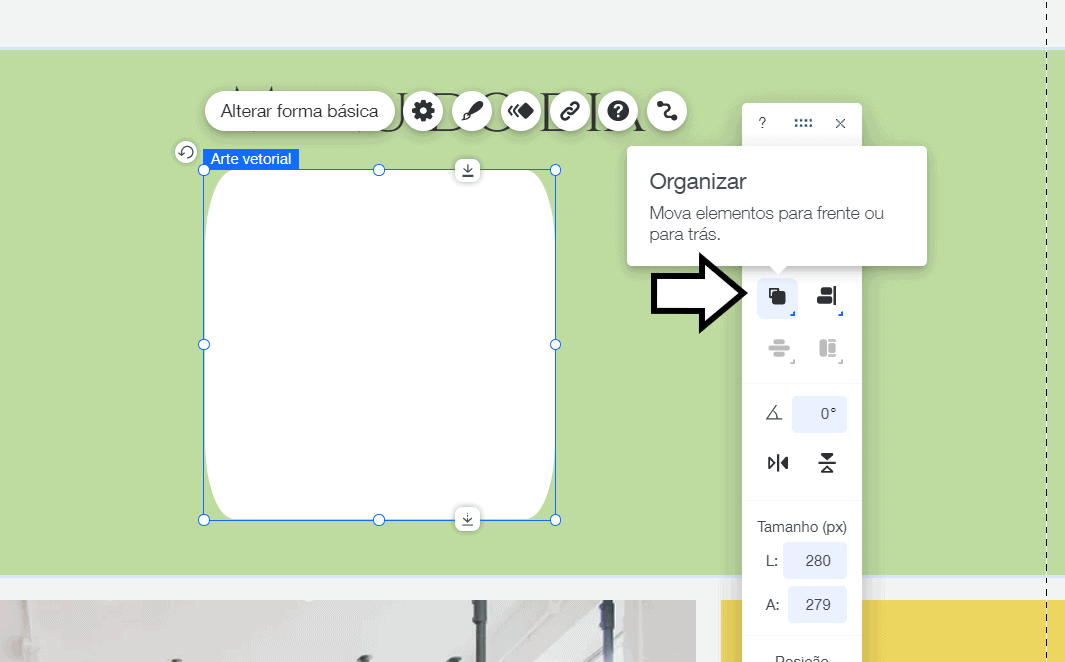Click the curved path connector icon
Screen dimensions: 1065x662
click(667, 111)
